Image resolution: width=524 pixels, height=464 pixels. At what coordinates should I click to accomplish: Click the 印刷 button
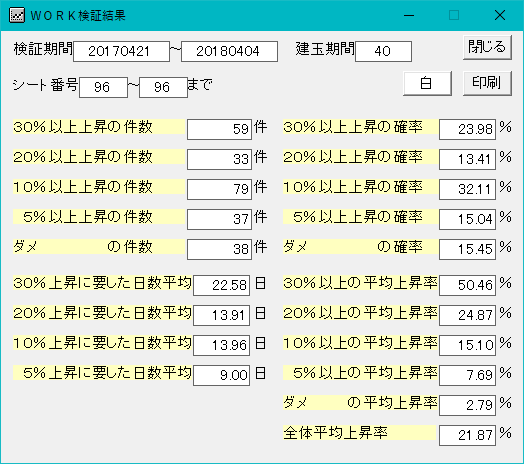click(x=487, y=83)
